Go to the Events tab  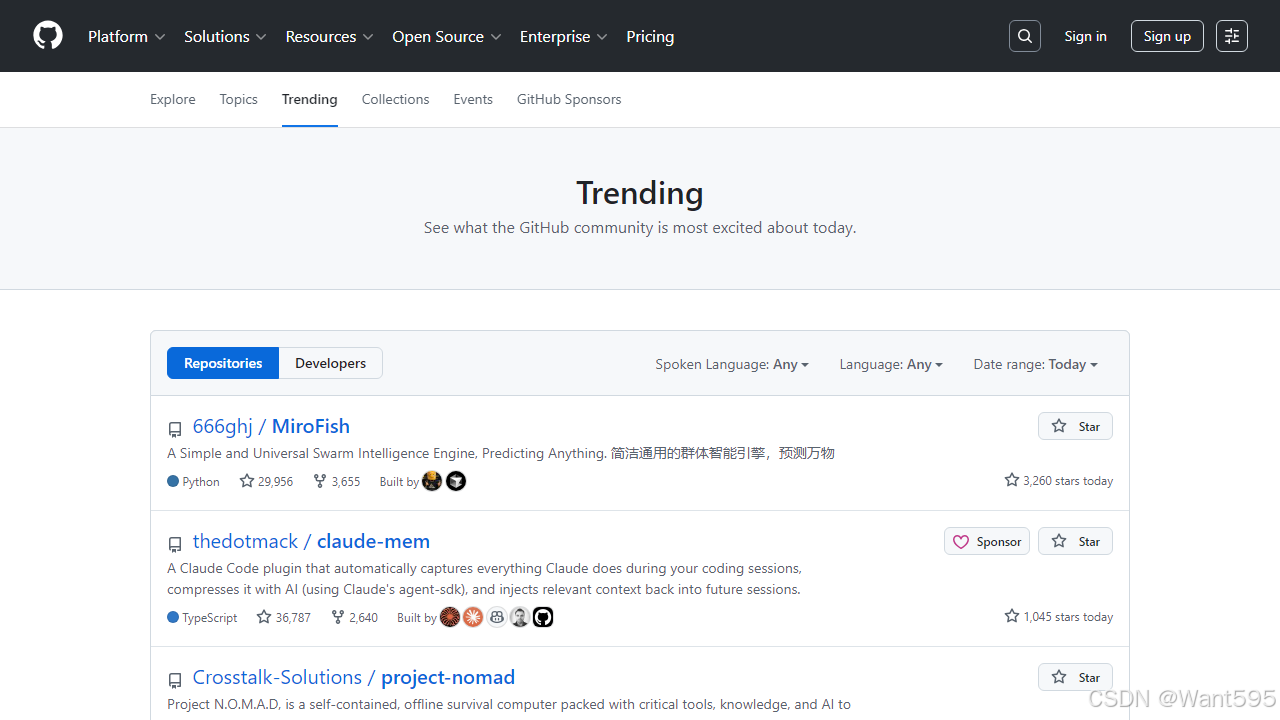click(x=473, y=99)
